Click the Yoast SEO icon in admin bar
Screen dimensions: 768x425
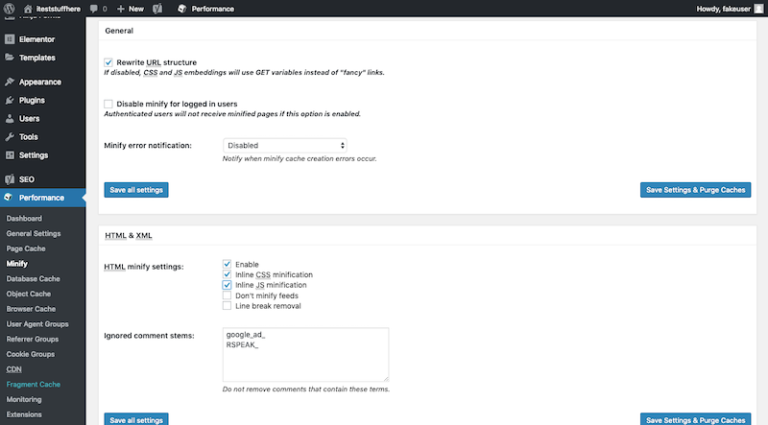(x=157, y=8)
